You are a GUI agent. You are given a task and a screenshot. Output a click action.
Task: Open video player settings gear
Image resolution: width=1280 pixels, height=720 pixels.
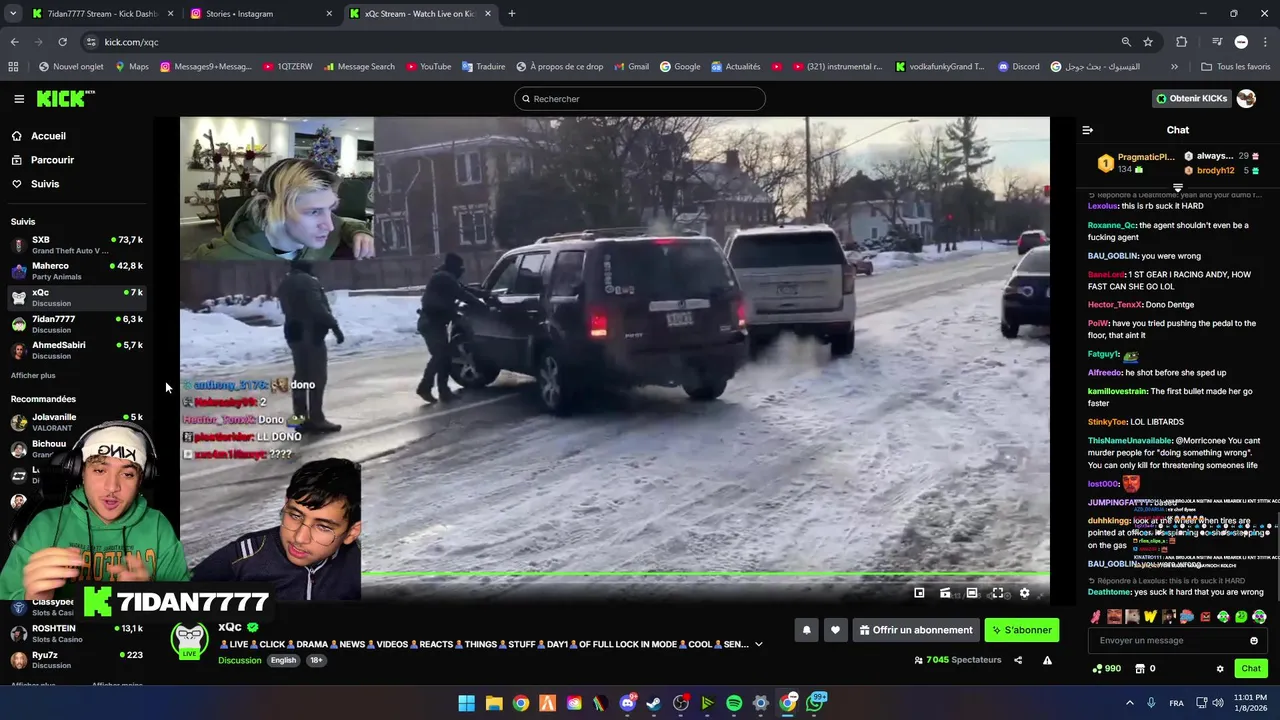pos(1024,593)
